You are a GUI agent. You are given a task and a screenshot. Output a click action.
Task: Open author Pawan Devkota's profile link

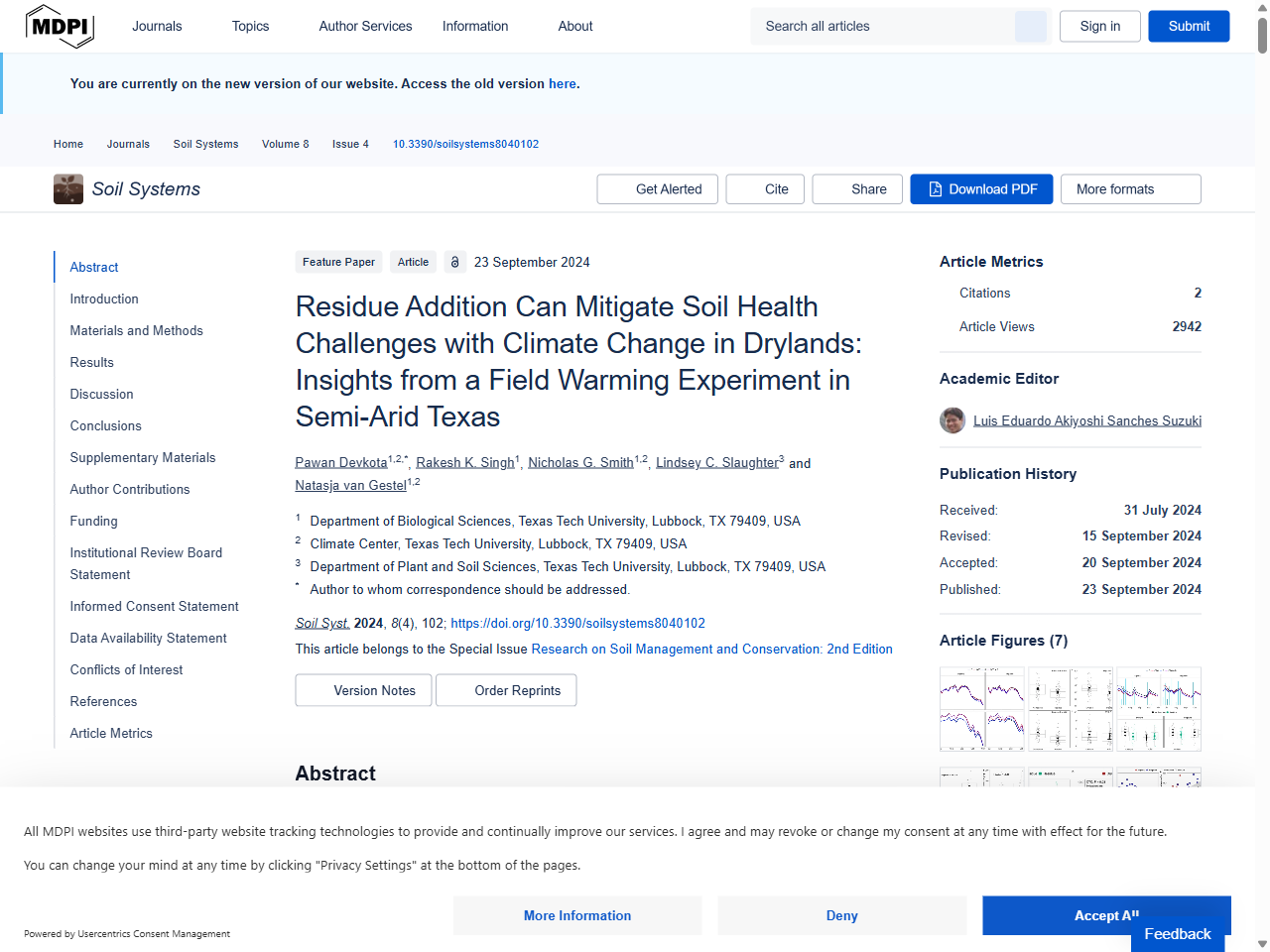341,463
